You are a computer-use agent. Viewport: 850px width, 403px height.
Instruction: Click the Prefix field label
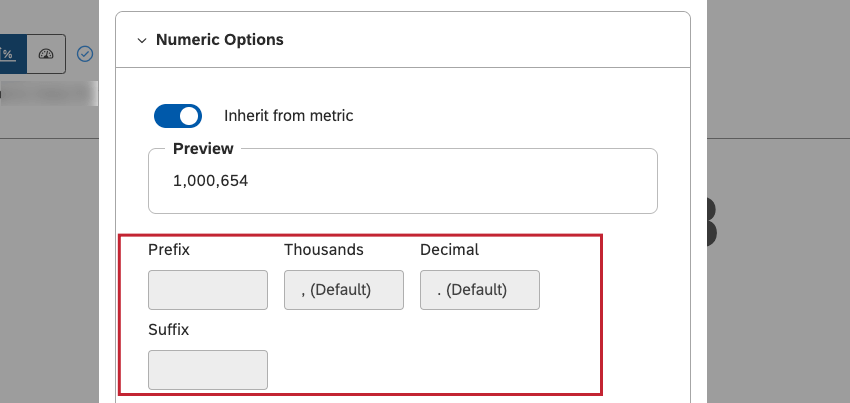click(168, 249)
